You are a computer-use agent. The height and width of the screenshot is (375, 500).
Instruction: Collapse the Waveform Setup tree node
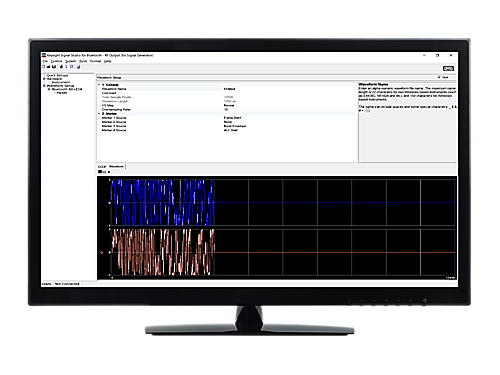pos(44,86)
